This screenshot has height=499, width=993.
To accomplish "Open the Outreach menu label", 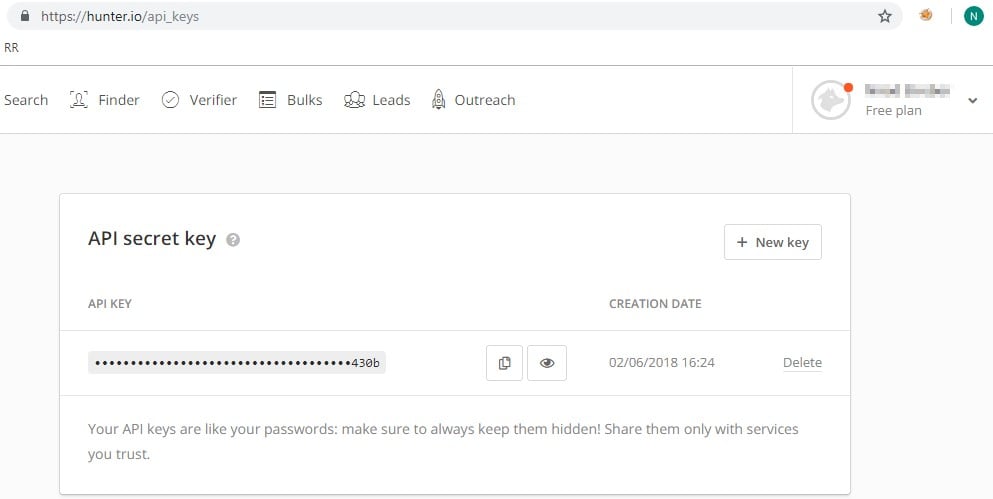I will point(485,100).
